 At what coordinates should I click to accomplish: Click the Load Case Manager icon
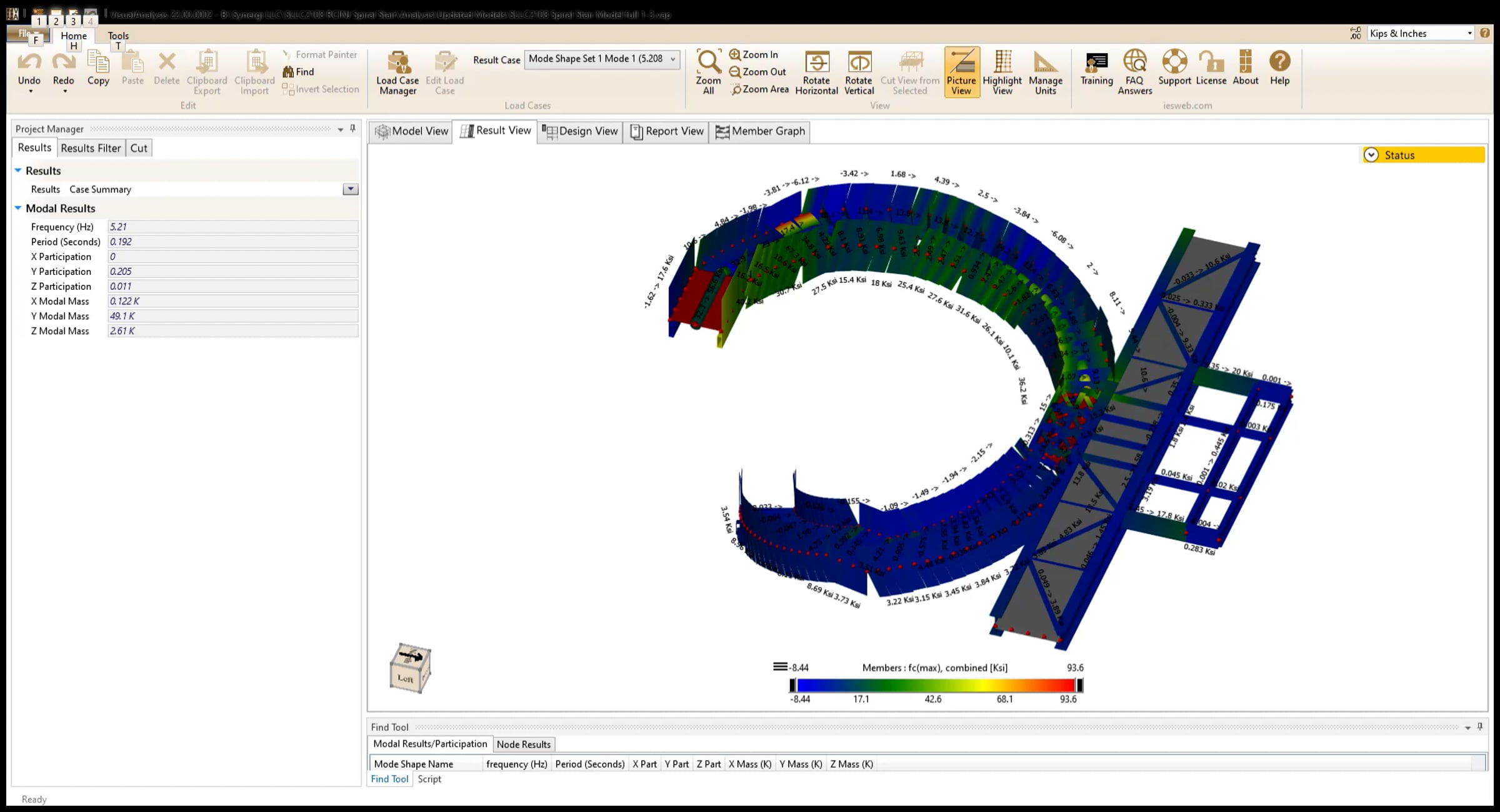pos(397,63)
